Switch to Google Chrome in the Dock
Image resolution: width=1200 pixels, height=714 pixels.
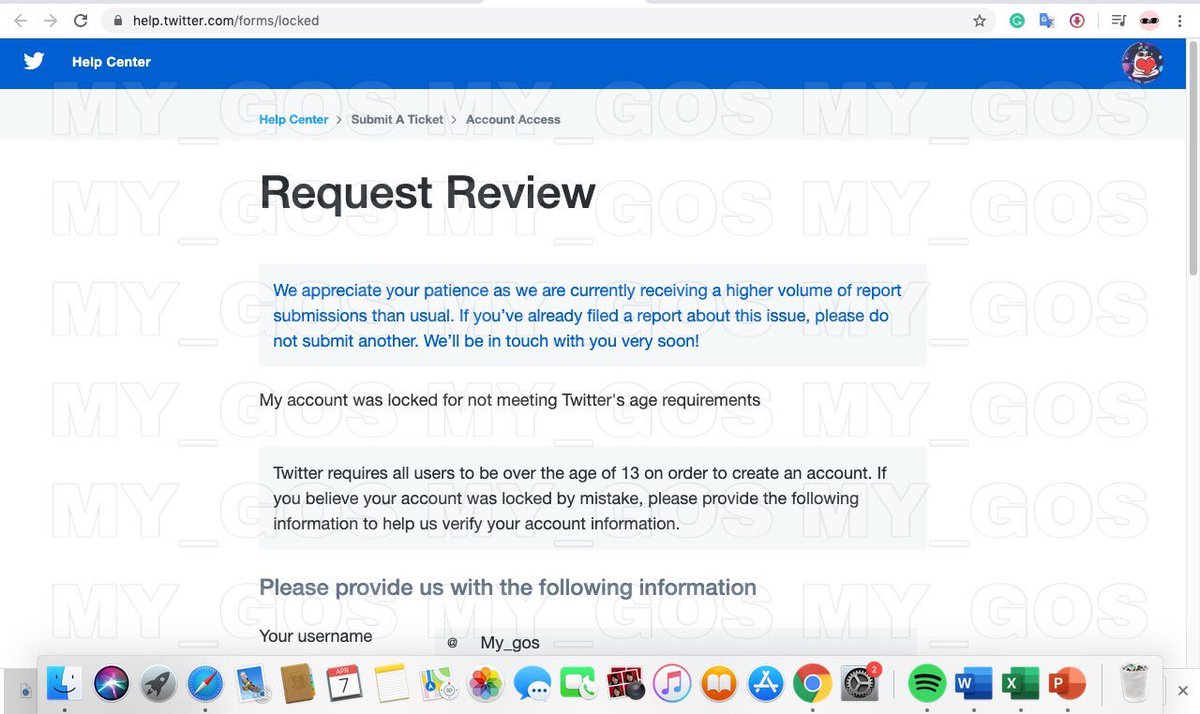click(x=812, y=684)
